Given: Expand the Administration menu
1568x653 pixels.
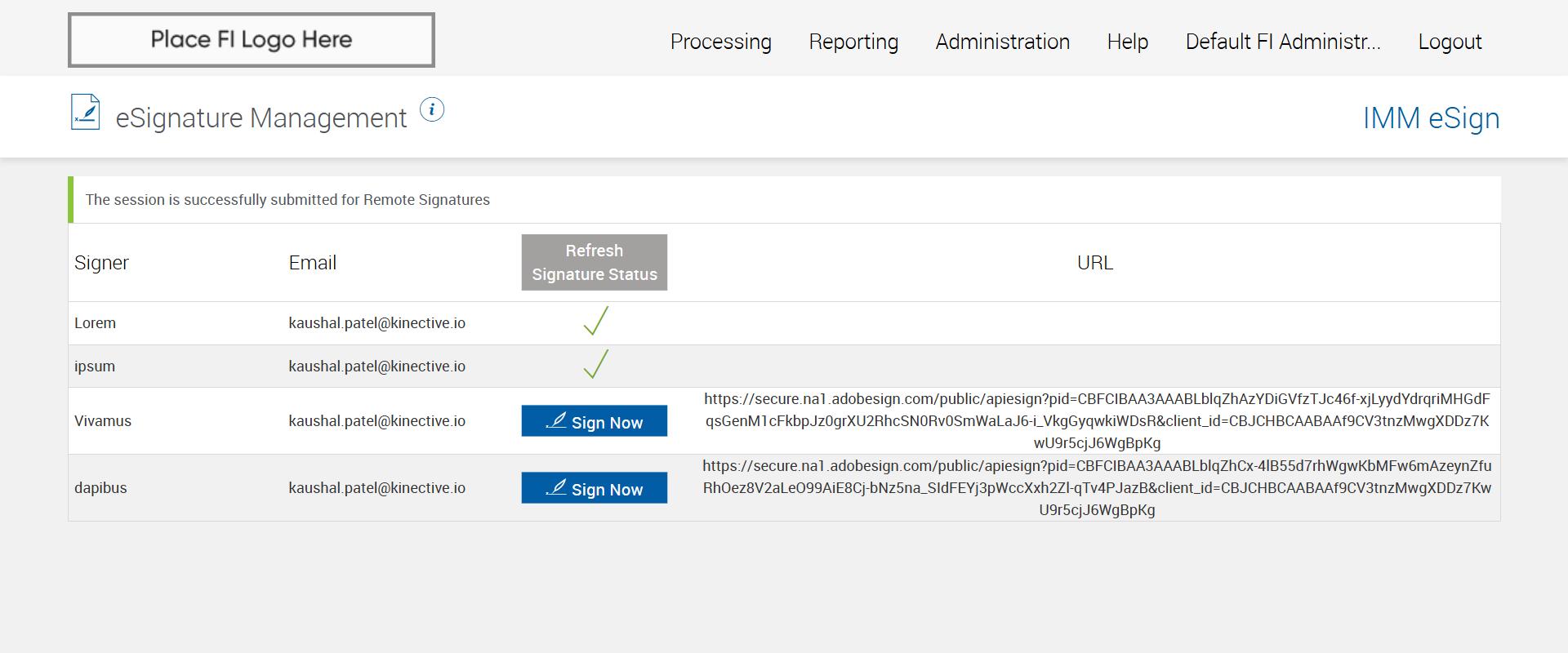Looking at the screenshot, I should (x=1002, y=42).
